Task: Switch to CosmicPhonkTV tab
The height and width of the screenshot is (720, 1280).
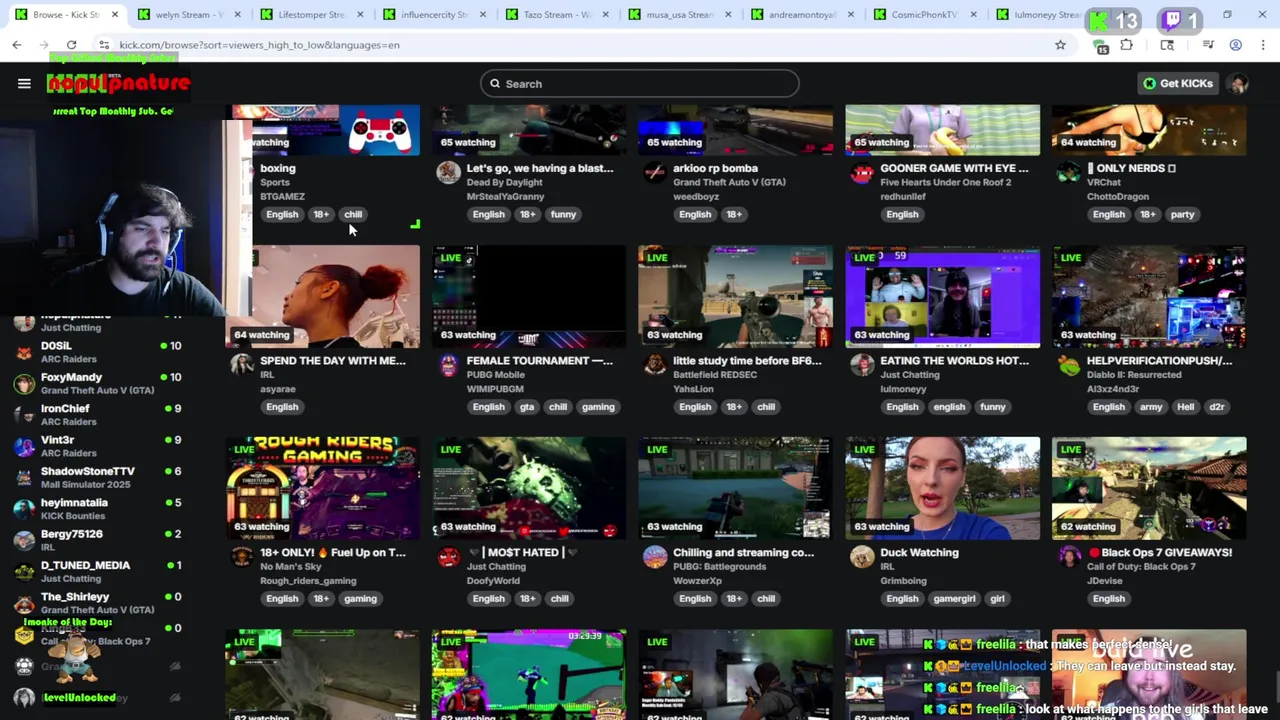Action: [925, 15]
